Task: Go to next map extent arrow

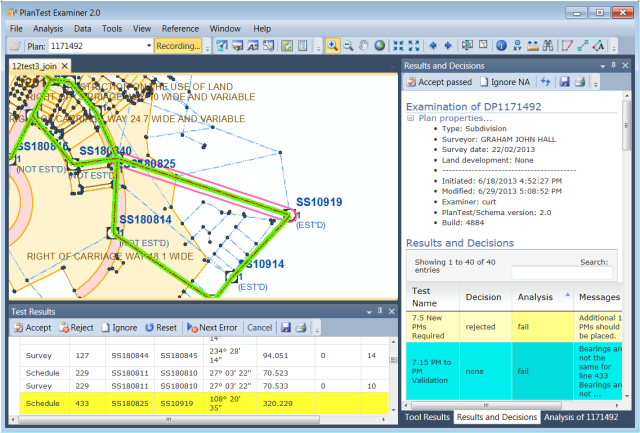Action: tap(448, 46)
